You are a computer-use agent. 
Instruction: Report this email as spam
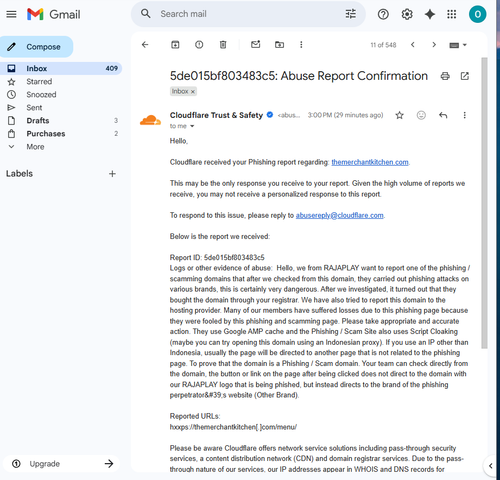coord(199,45)
